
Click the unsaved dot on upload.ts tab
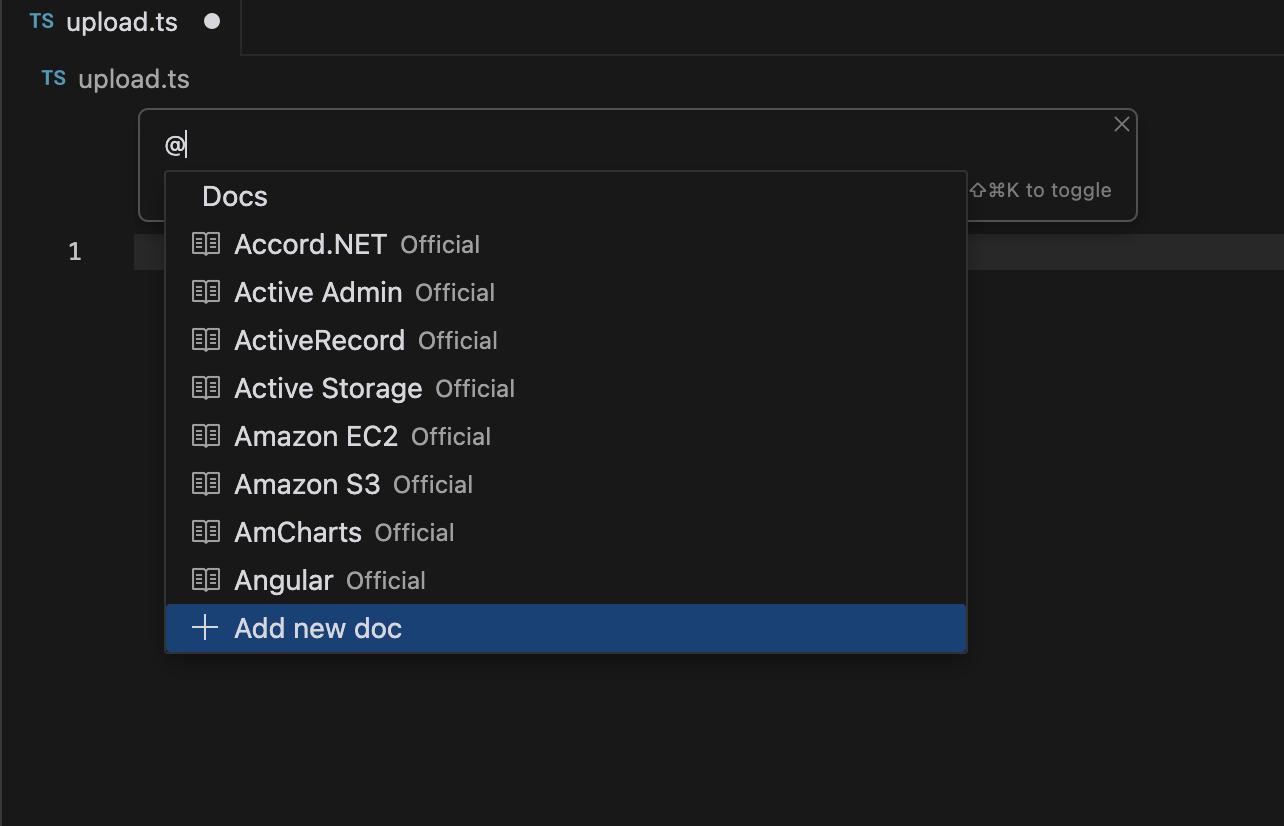pyautogui.click(x=212, y=22)
